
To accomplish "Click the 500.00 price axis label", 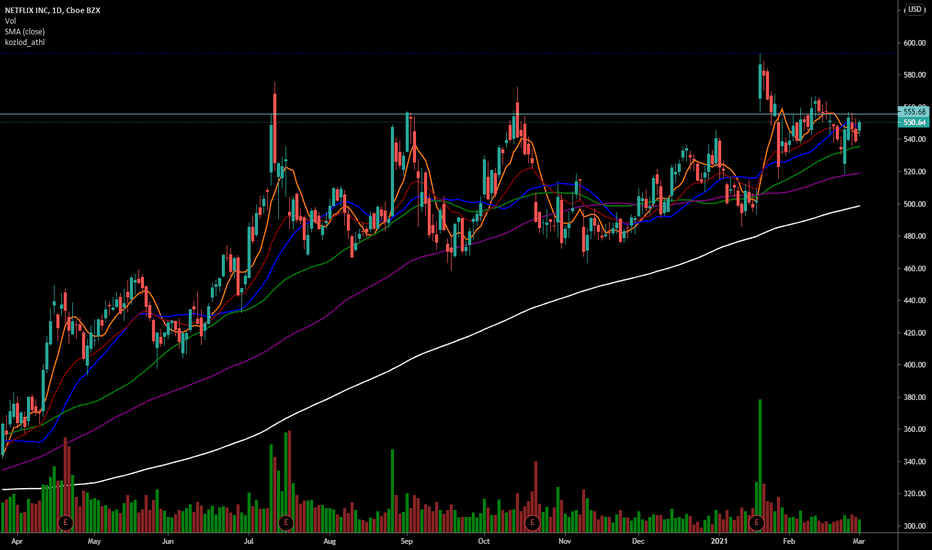I will tap(914, 204).
